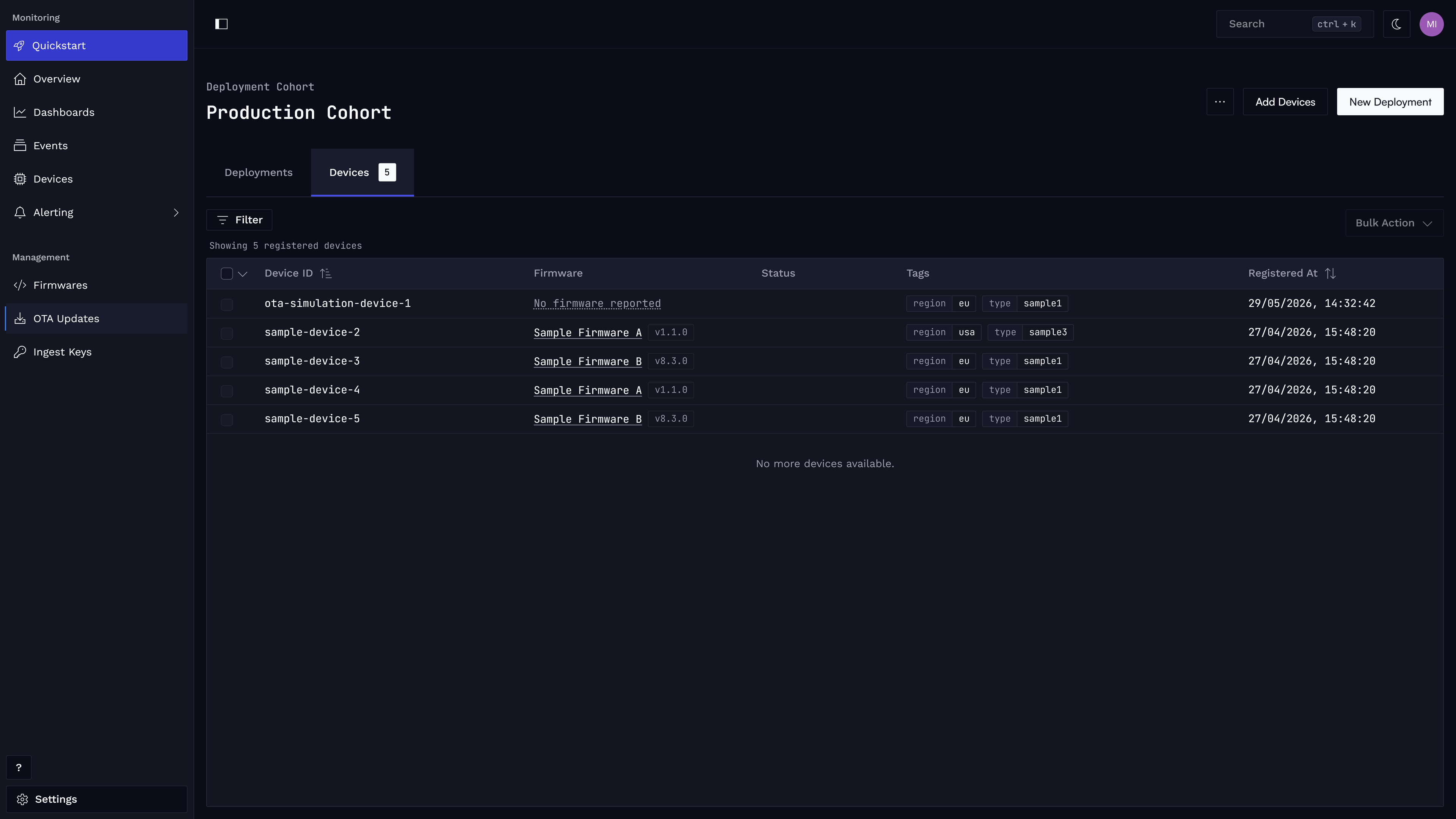This screenshot has height=819, width=1456.
Task: Sort by Device ID sort icon
Action: [x=326, y=273]
